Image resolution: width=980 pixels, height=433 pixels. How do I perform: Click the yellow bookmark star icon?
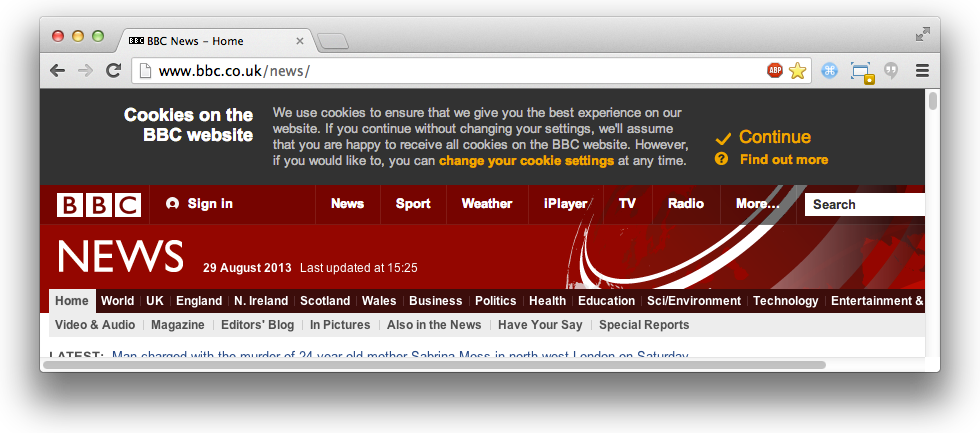(797, 70)
